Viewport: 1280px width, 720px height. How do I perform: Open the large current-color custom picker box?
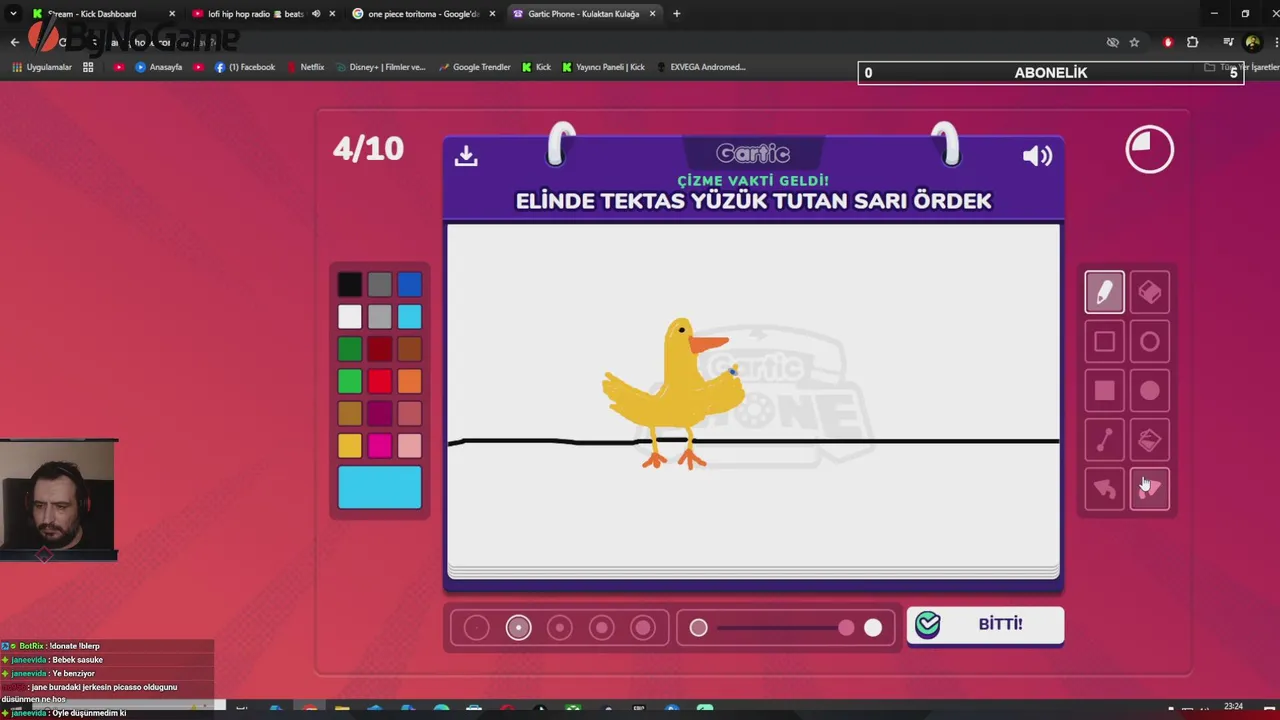tap(379, 488)
